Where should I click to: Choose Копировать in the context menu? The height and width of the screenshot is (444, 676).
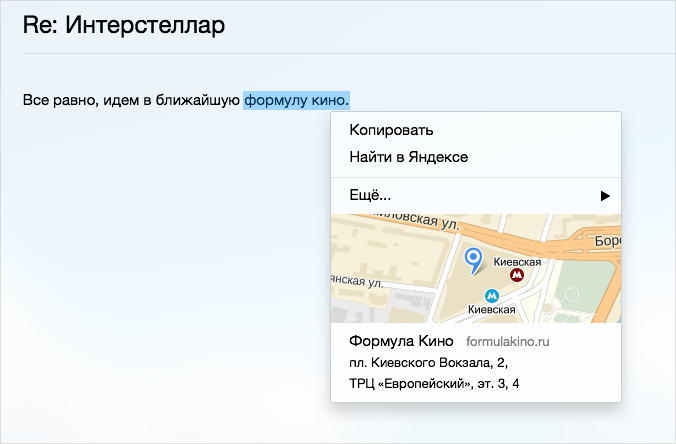pos(476,130)
